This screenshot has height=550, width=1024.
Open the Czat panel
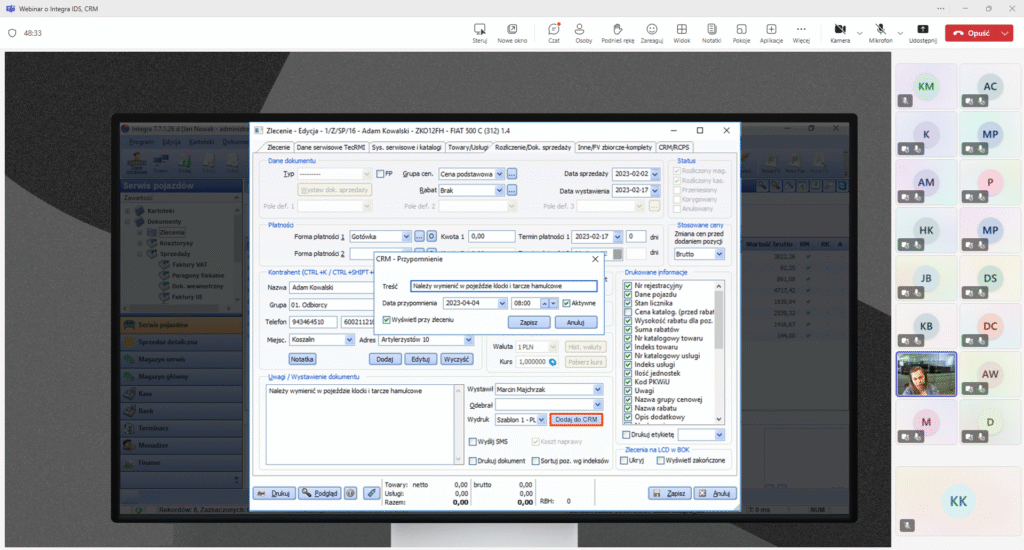(x=554, y=33)
